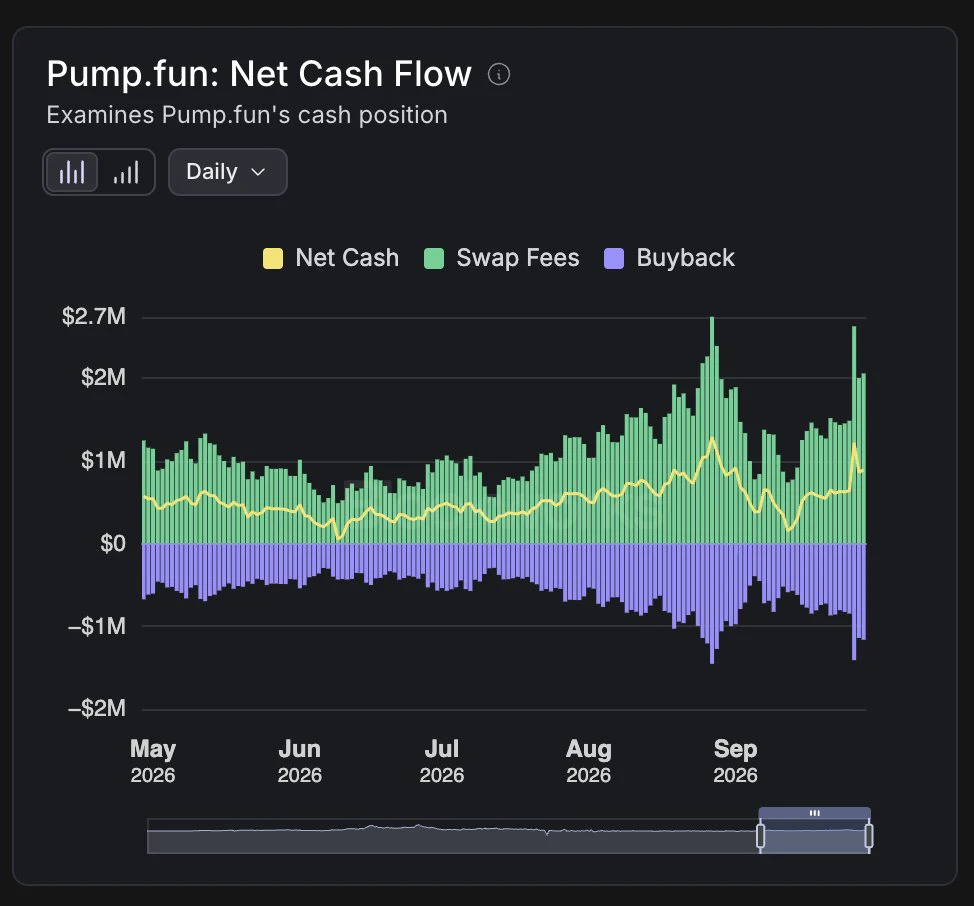Click the Jun 2026 x-axis label

[x=299, y=761]
